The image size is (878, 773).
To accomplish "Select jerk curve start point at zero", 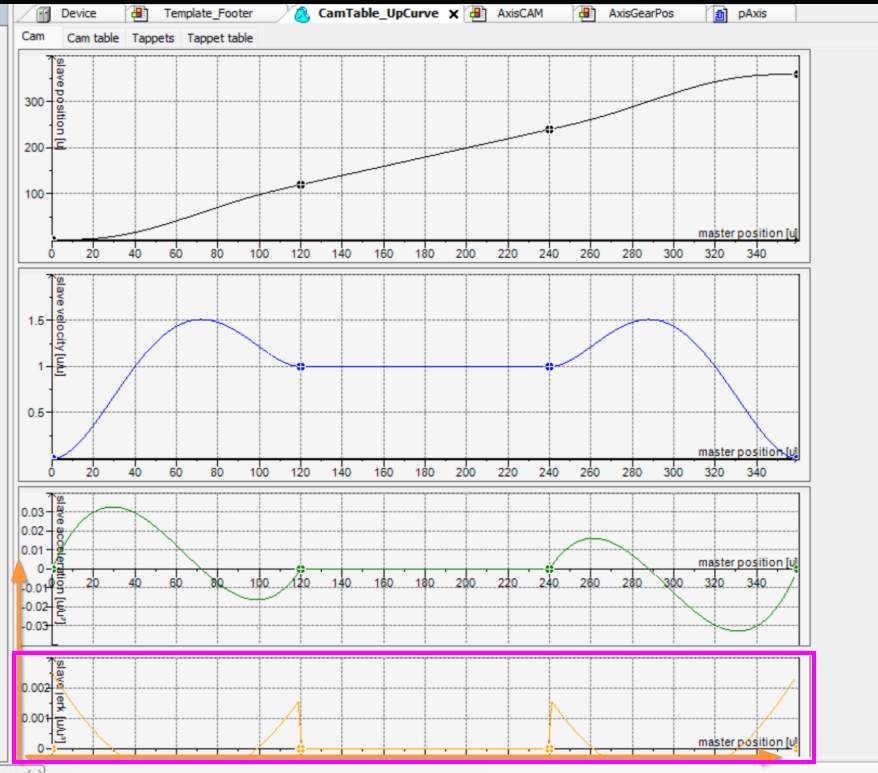I will [x=54, y=748].
